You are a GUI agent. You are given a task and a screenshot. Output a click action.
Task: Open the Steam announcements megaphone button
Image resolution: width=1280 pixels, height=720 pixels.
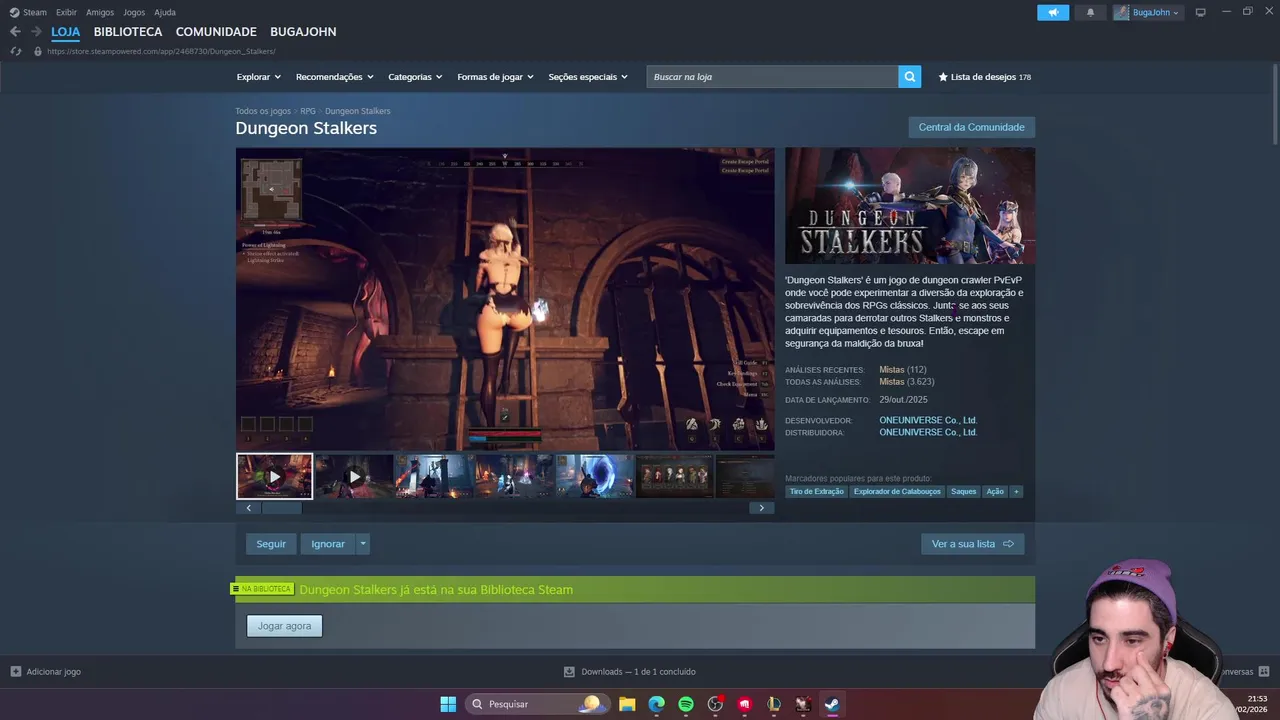coord(1053,12)
